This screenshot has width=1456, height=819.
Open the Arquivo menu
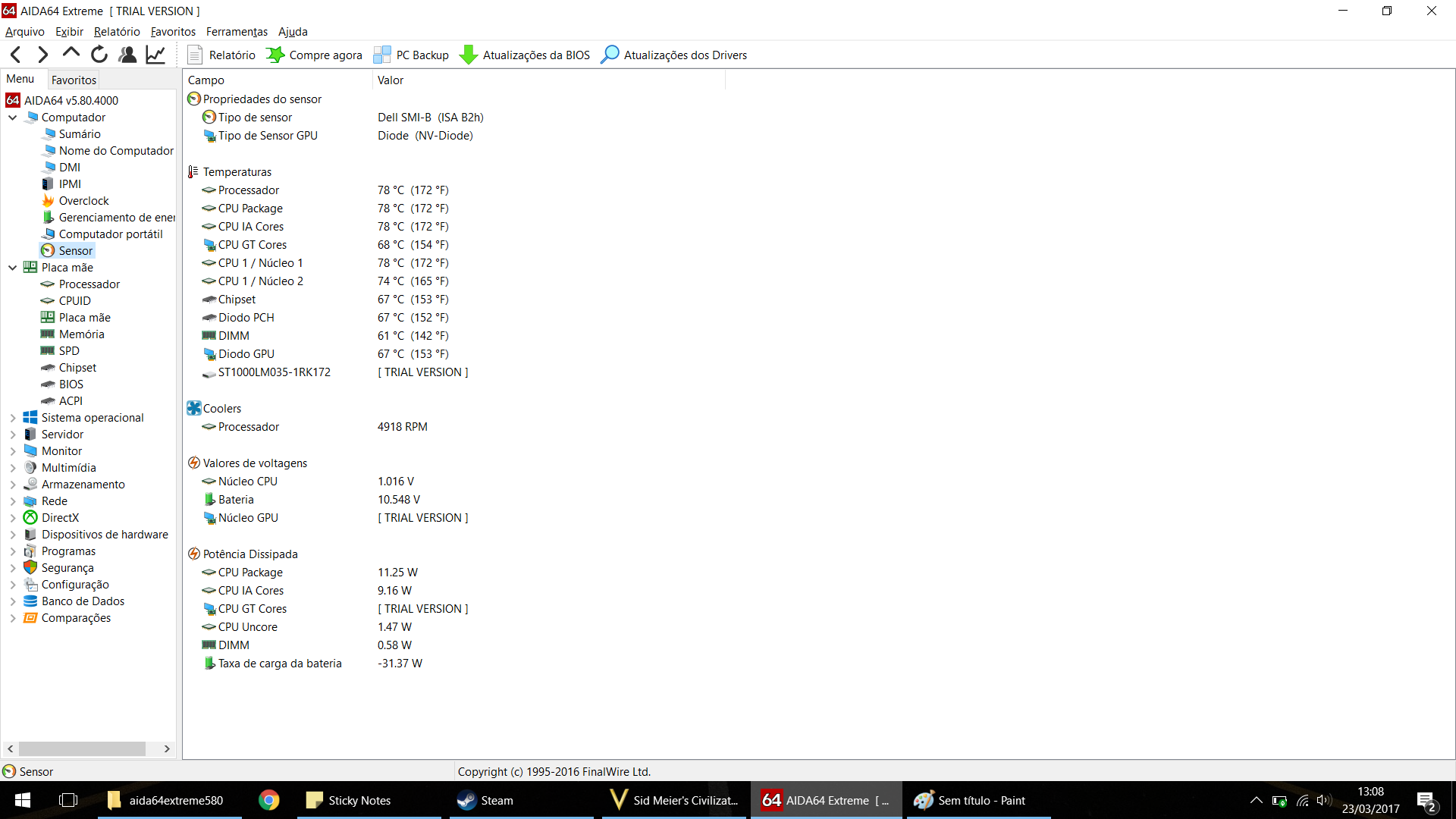click(x=25, y=32)
